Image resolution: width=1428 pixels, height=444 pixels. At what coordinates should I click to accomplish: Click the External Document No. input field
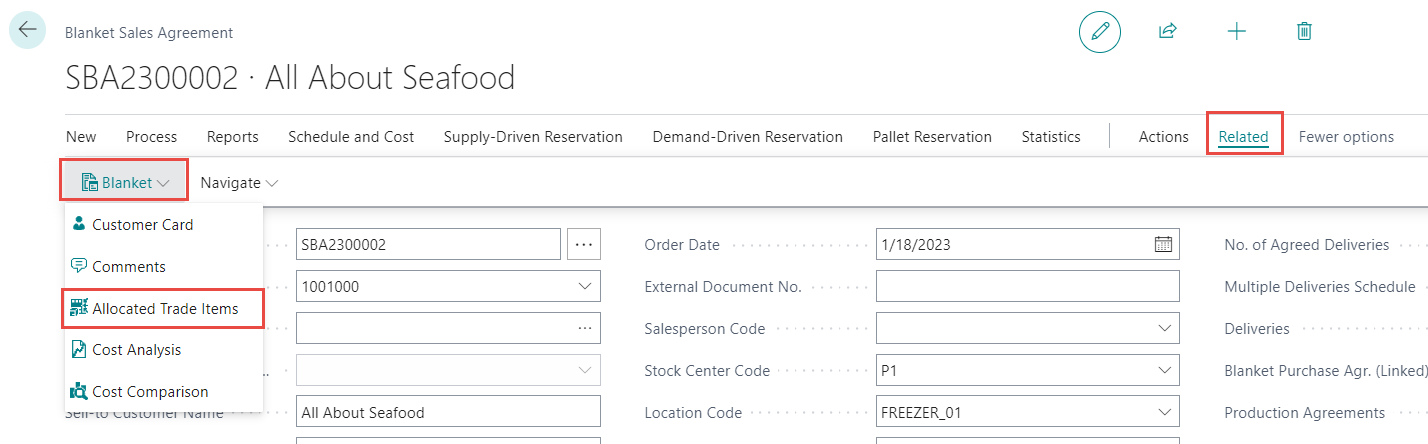1027,287
